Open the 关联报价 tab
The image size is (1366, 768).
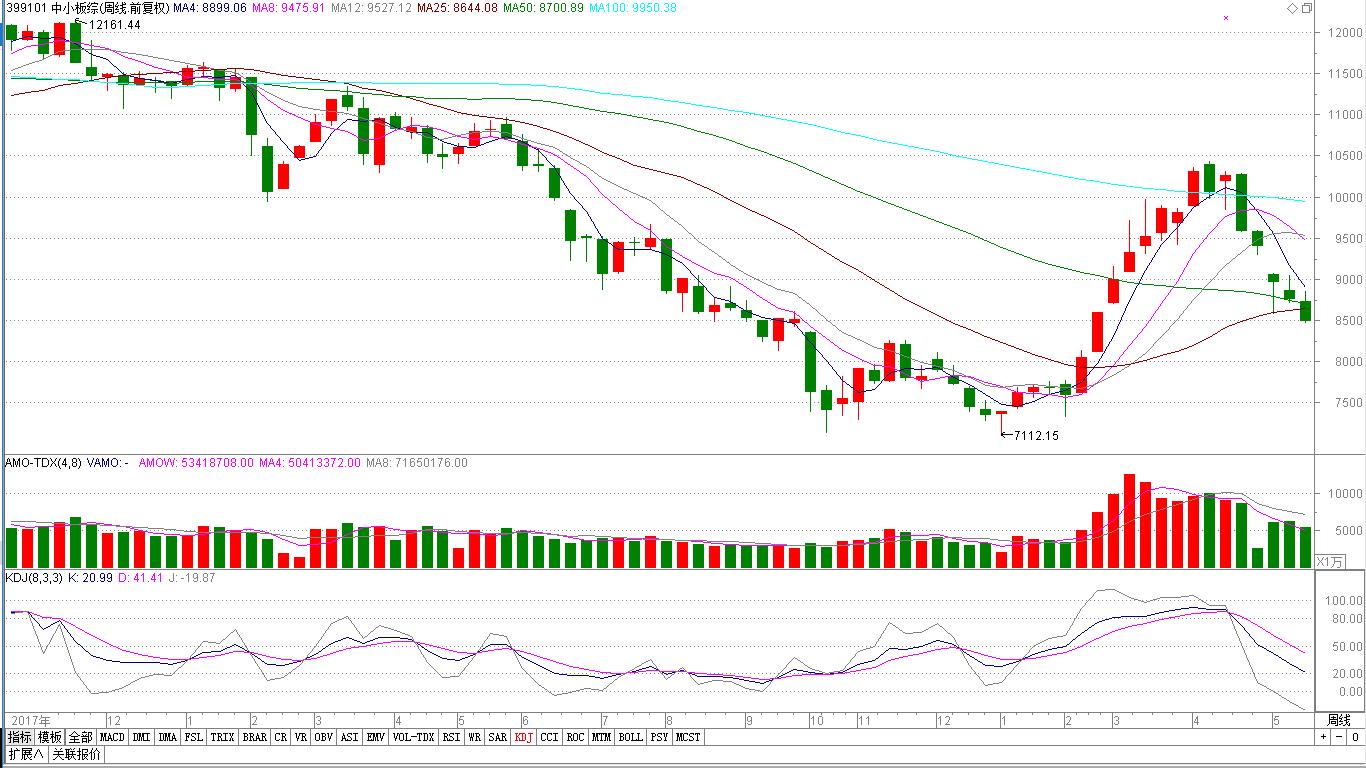coord(76,754)
